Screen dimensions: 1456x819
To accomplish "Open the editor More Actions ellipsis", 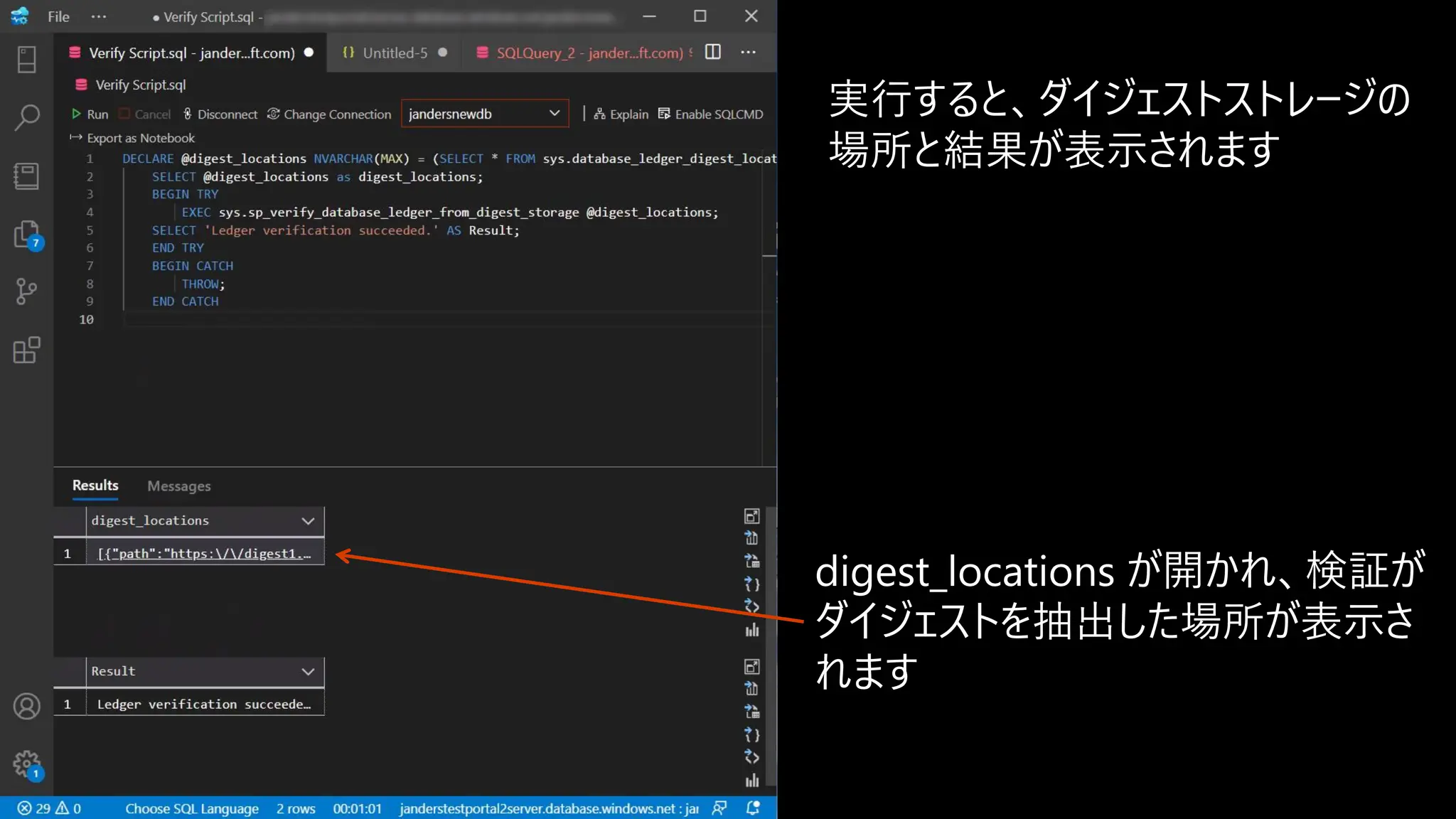I will [x=748, y=52].
